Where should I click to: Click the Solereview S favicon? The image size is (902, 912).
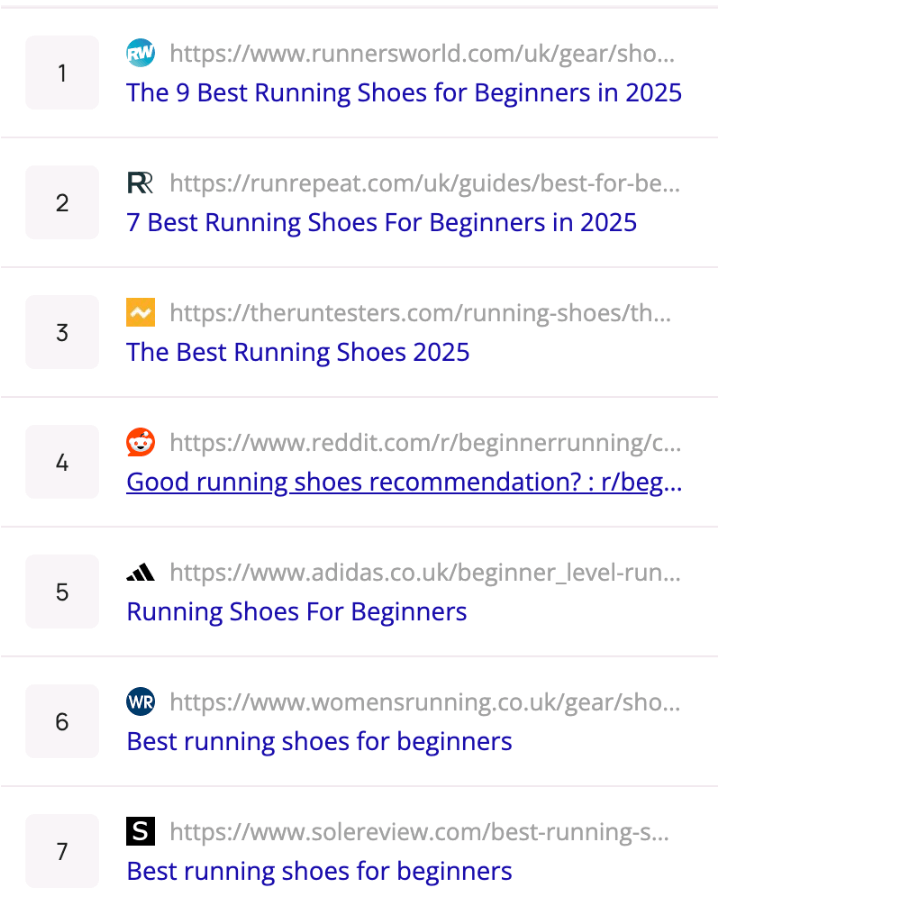(x=140, y=831)
